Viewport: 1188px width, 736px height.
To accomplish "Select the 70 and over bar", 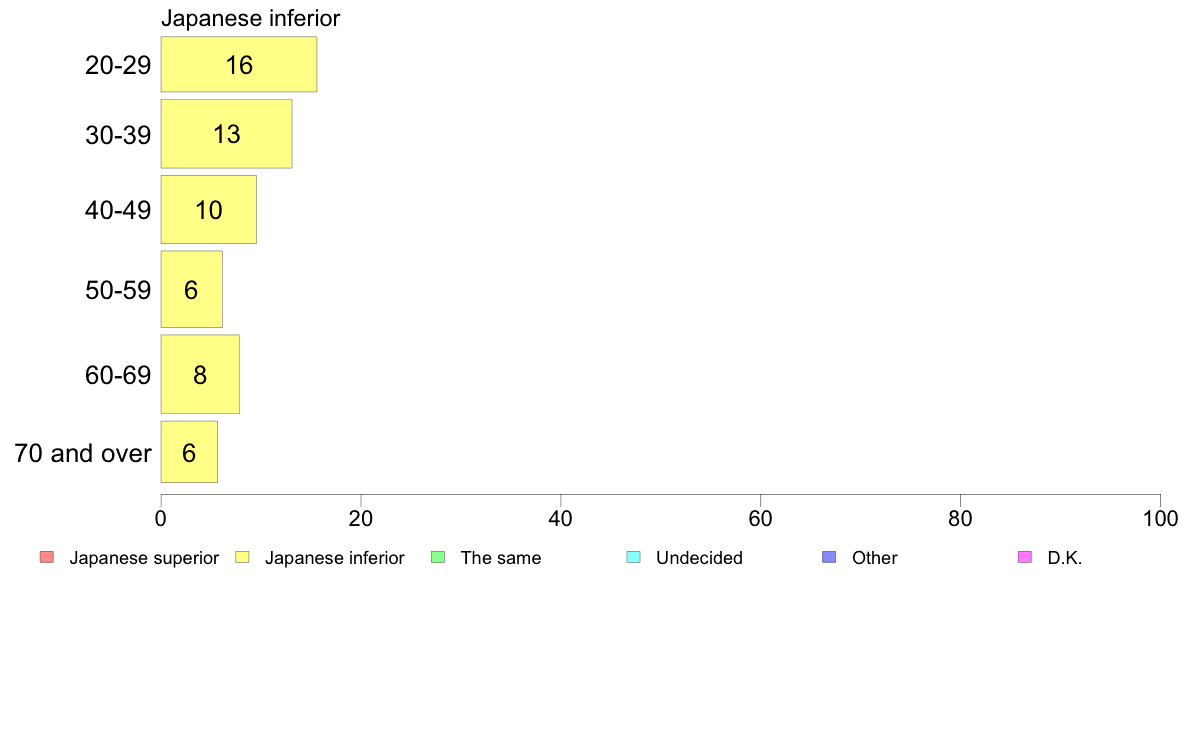I will pos(189,452).
